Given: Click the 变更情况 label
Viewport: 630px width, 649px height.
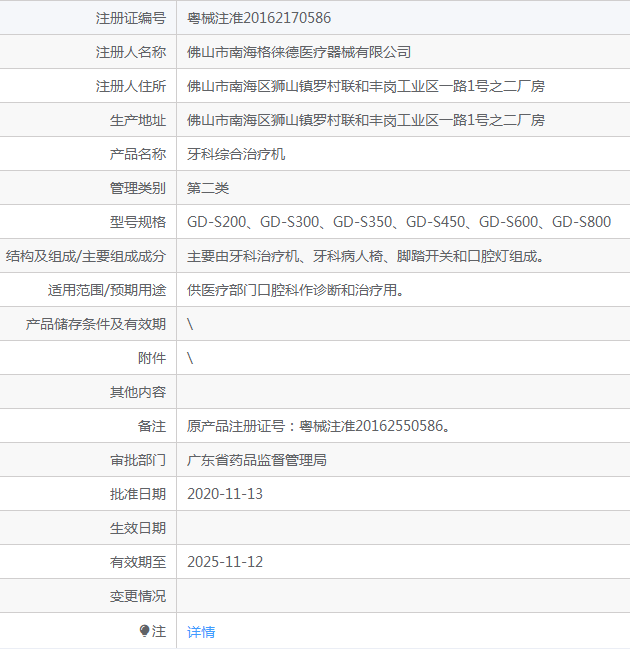Looking at the screenshot, I should tap(138, 596).
